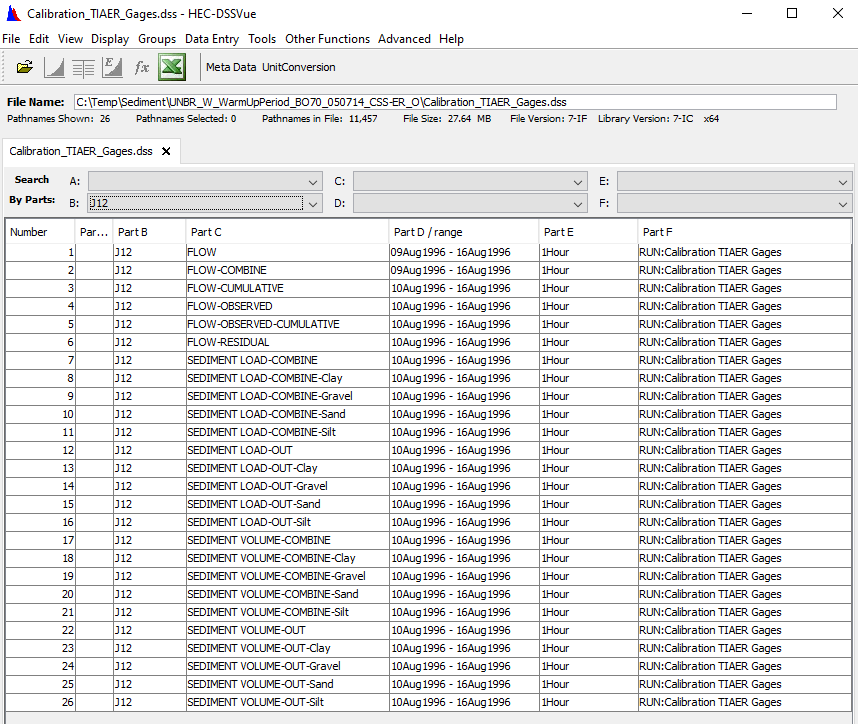Click the Tabulate data icon
Screen dimensions: 858x724
[82, 67]
